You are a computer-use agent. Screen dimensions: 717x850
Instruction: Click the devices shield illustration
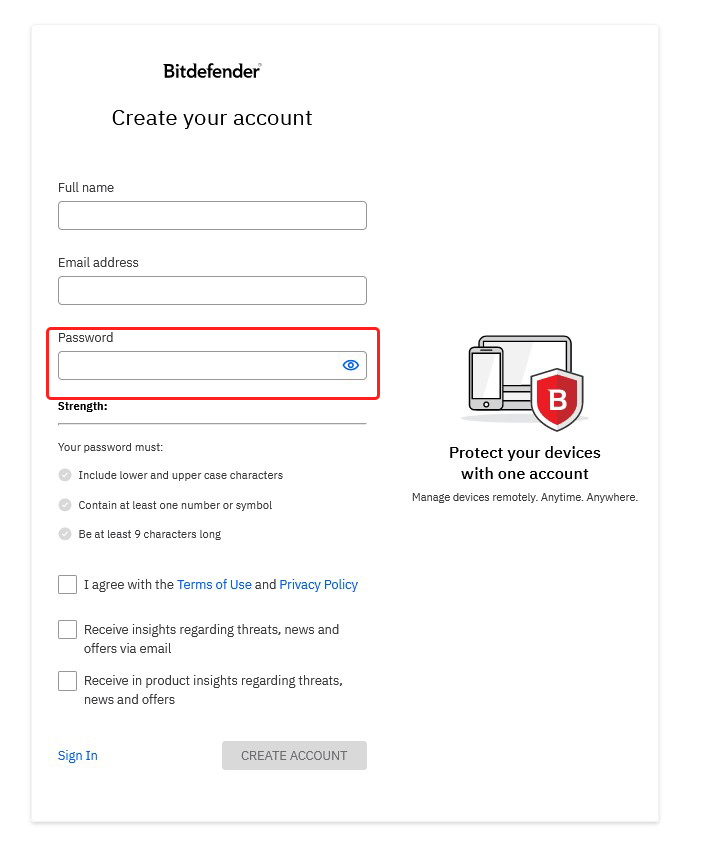525,382
